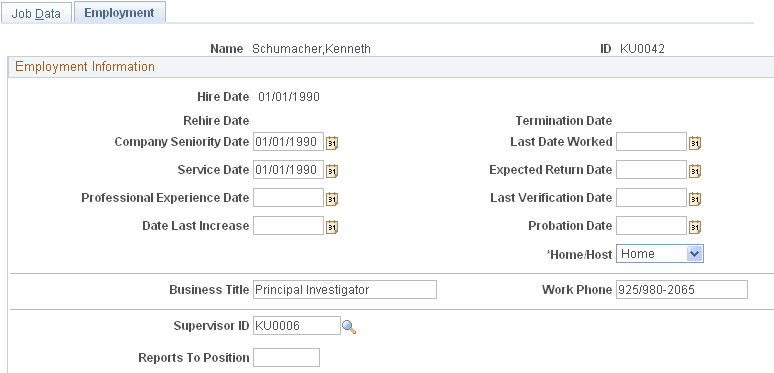This screenshot has height=373, width=774.
Task: Focus the Probation Date field
Action: coord(651,226)
